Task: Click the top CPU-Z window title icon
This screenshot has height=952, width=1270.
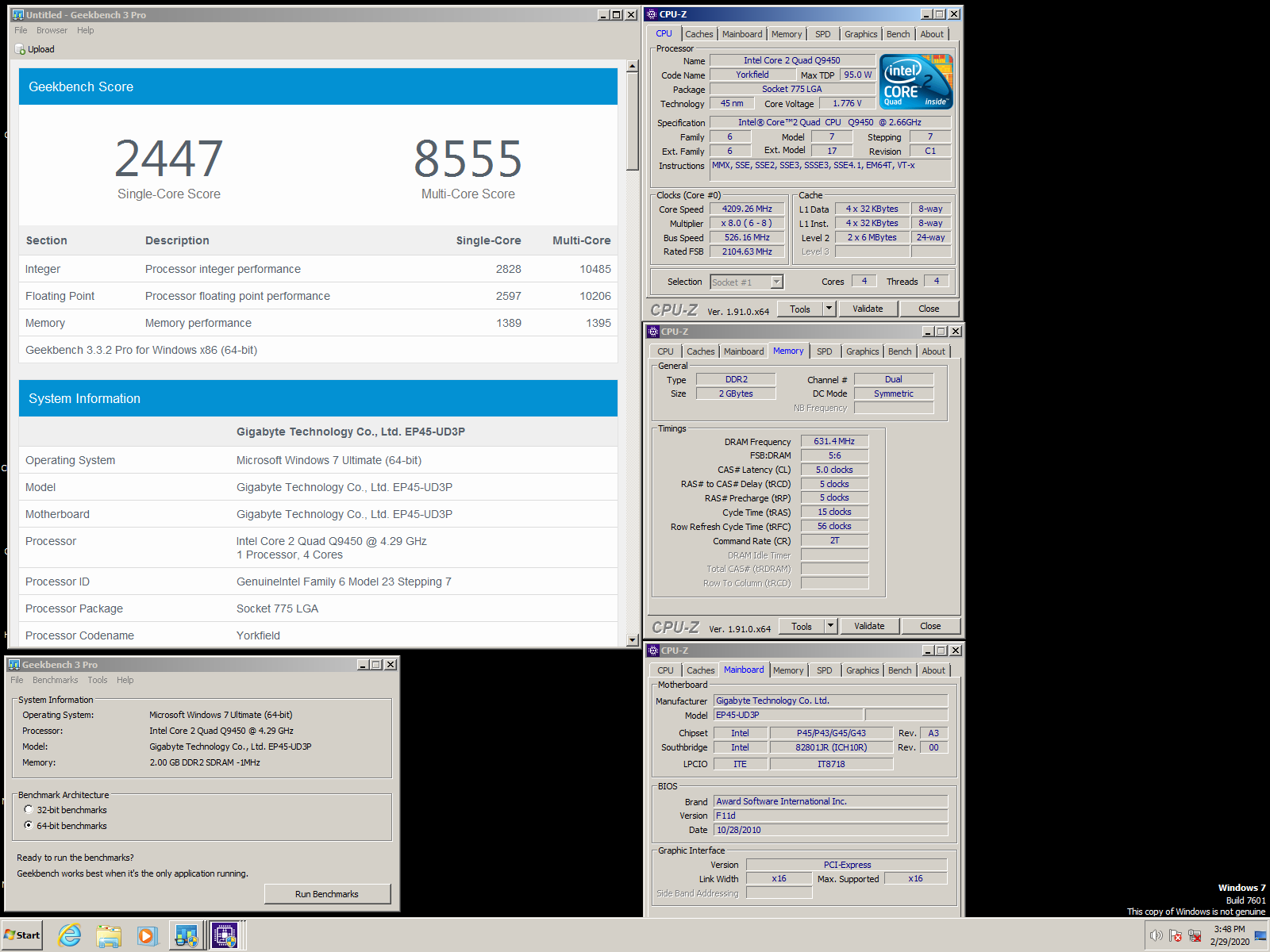Action: [652, 13]
